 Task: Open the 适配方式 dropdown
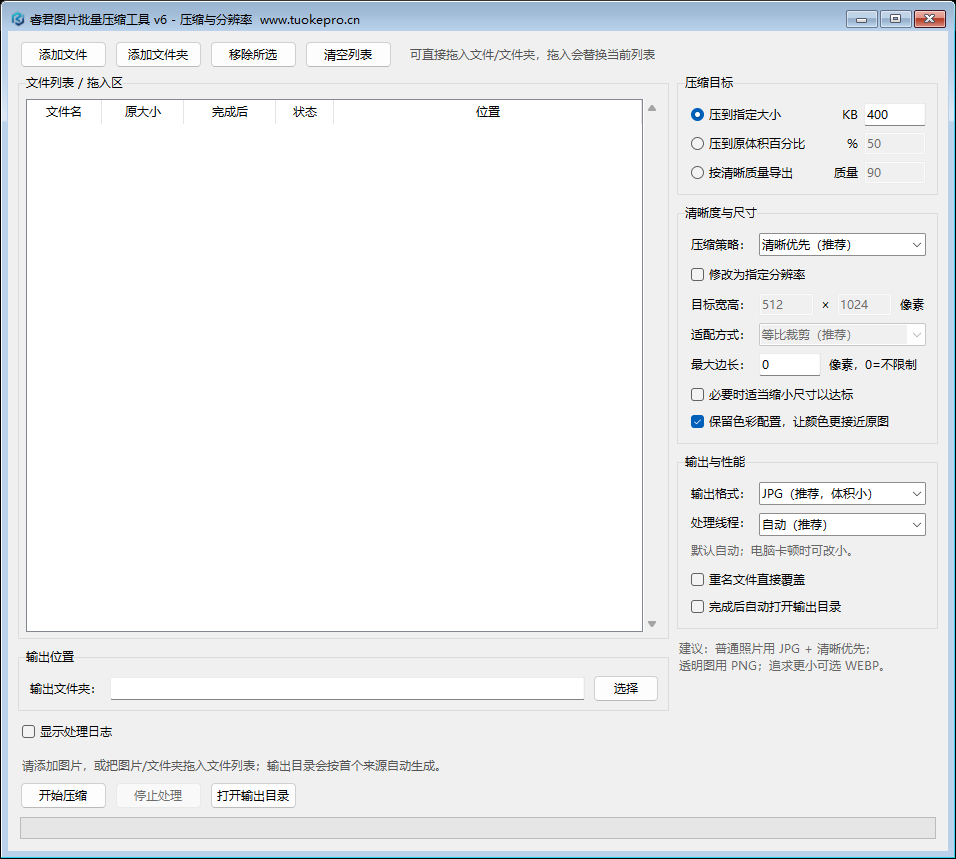click(842, 335)
